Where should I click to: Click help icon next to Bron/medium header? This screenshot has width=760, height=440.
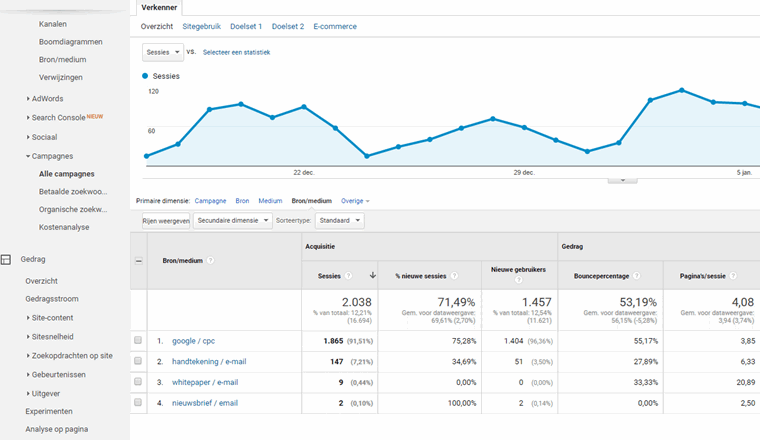(x=211, y=261)
